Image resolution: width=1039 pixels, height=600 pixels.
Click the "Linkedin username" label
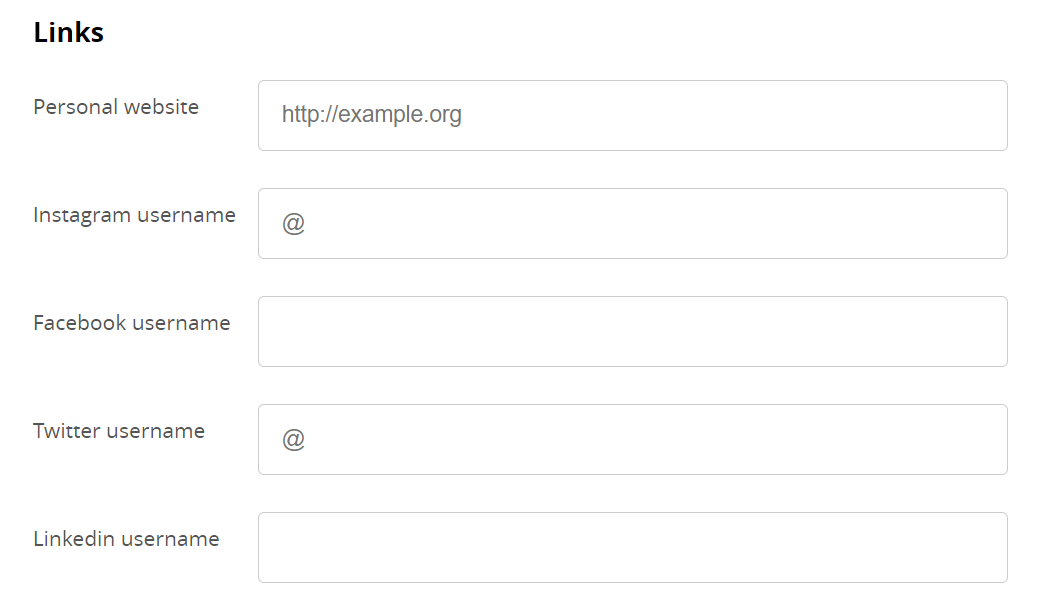pyautogui.click(x=126, y=539)
